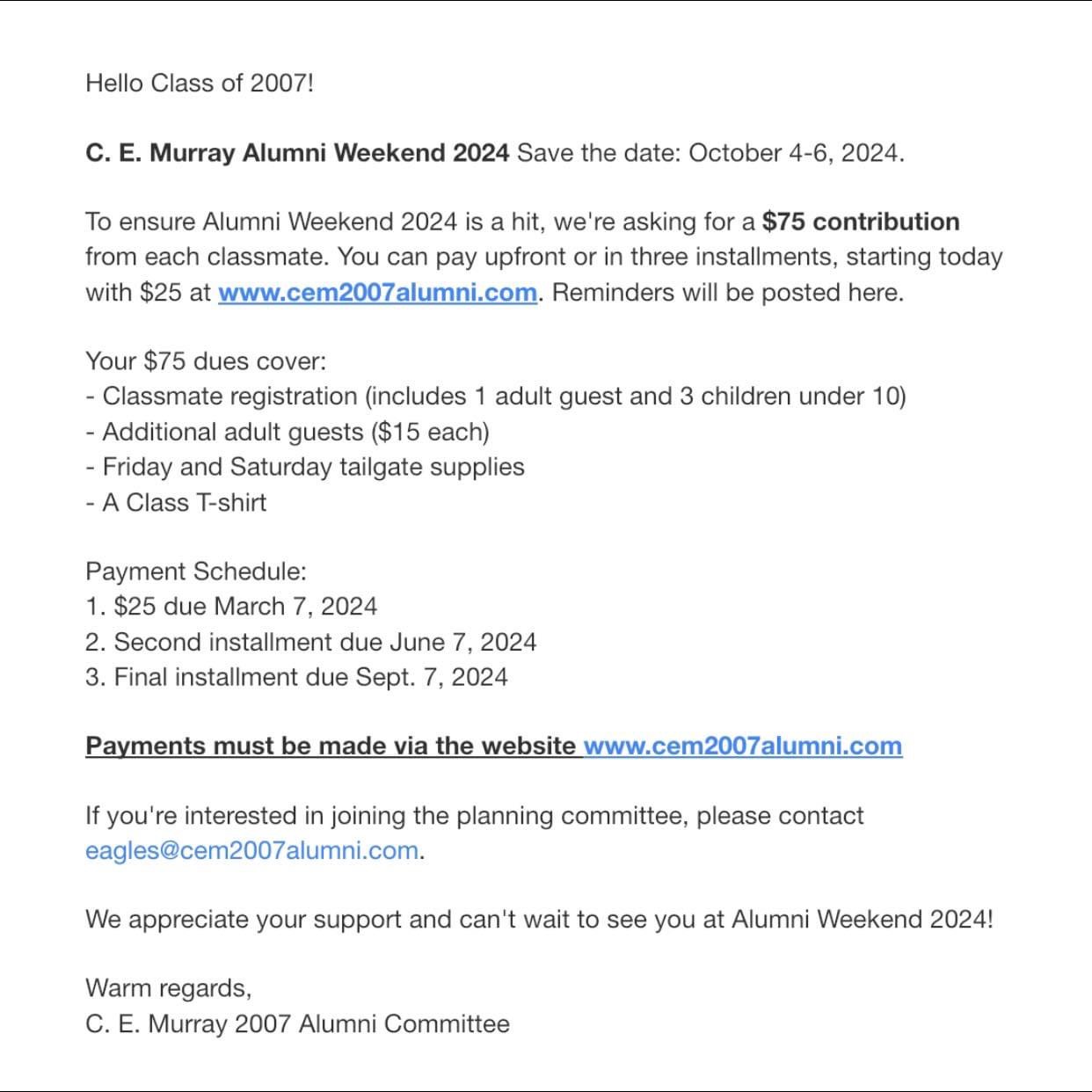
Task: Click the "C. E. Murray 2007 Alumni Committee" signature
Action: tap(297, 1023)
